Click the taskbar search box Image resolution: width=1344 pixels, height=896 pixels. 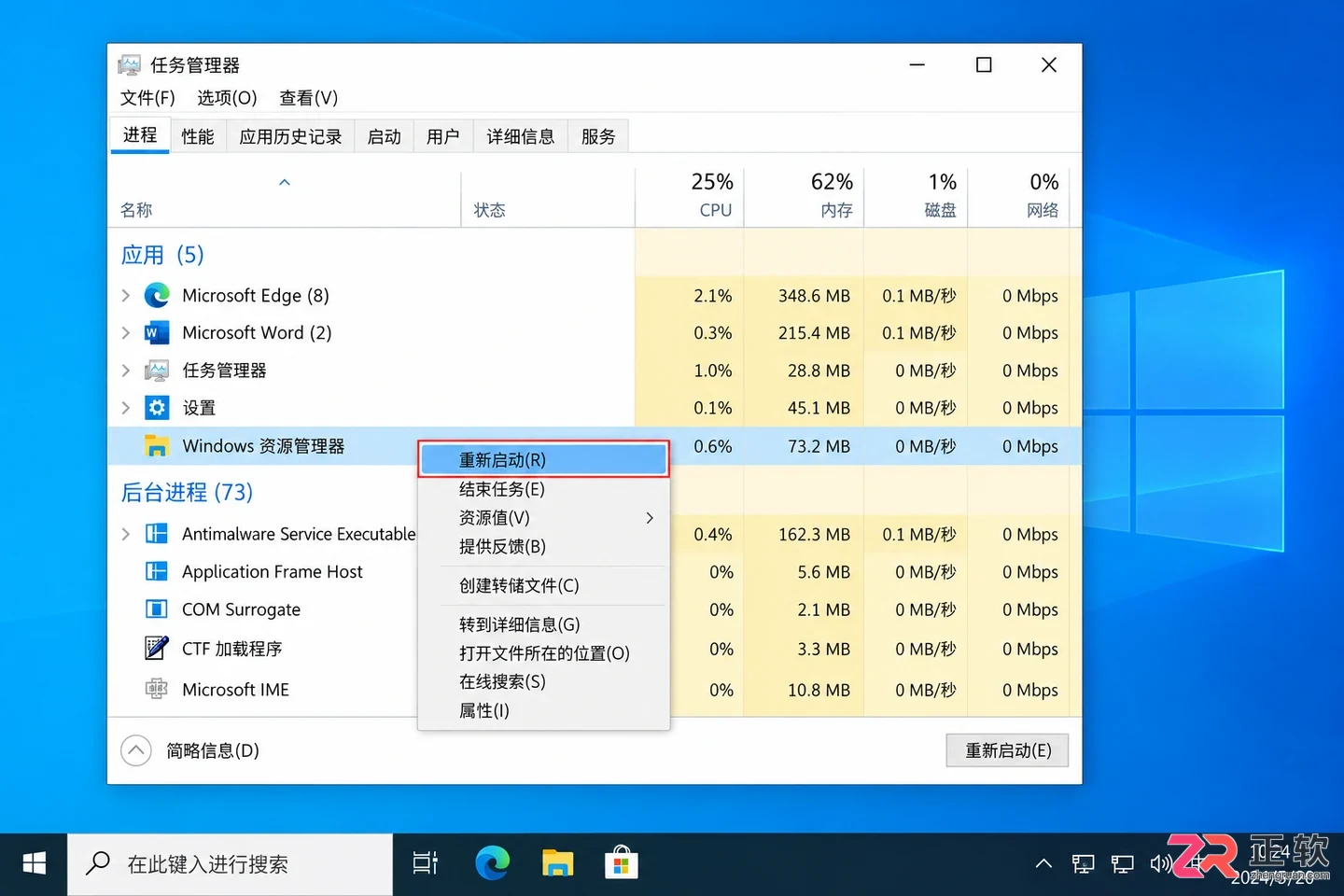[231, 864]
